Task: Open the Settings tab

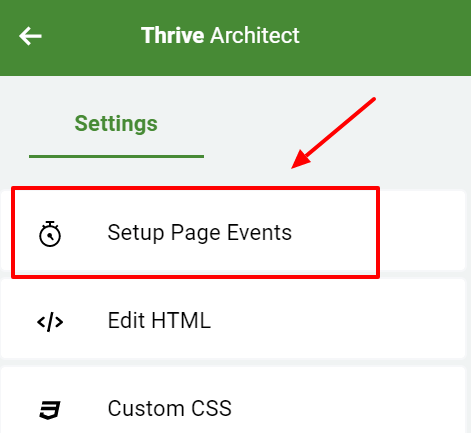Action: pos(116,124)
